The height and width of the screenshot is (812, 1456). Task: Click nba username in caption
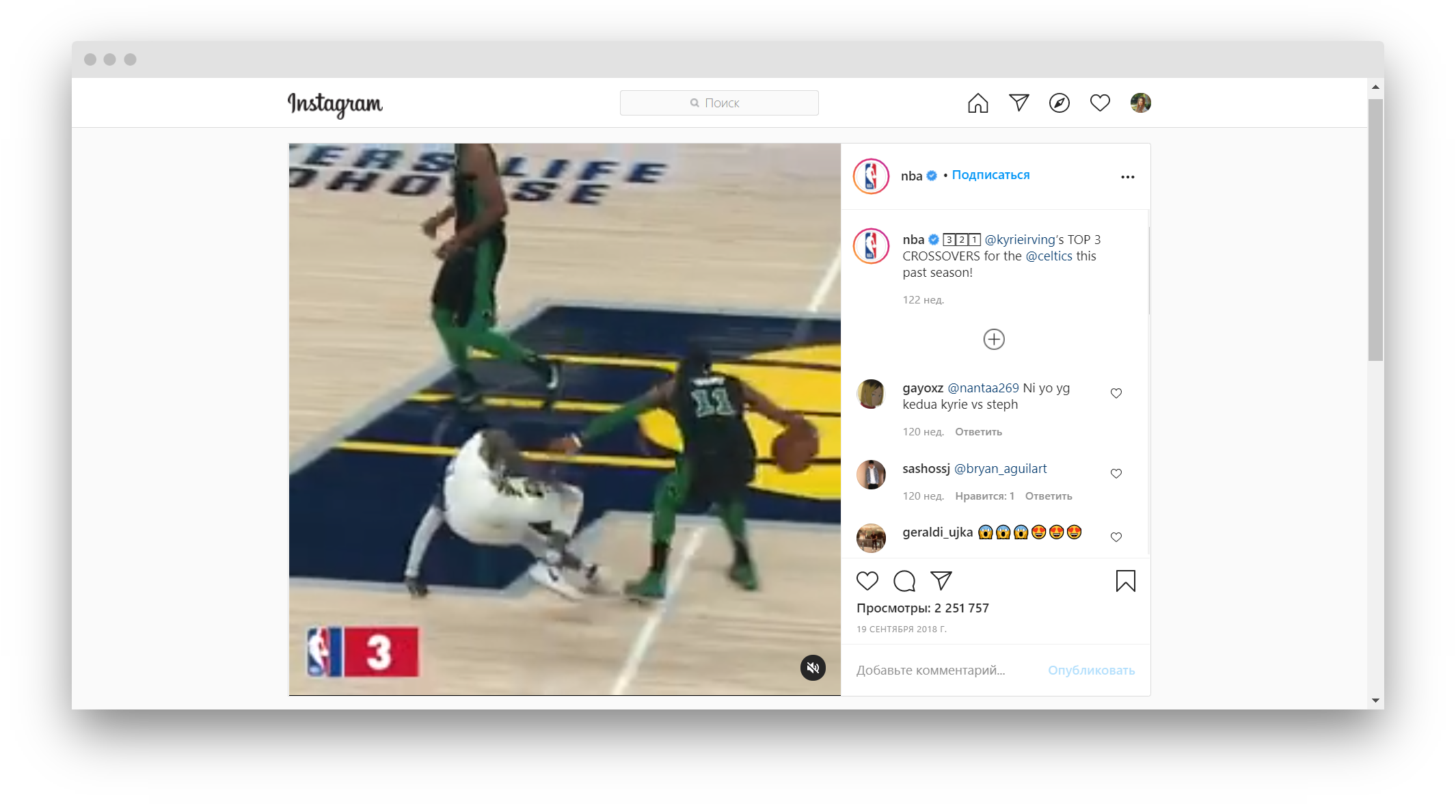913,239
